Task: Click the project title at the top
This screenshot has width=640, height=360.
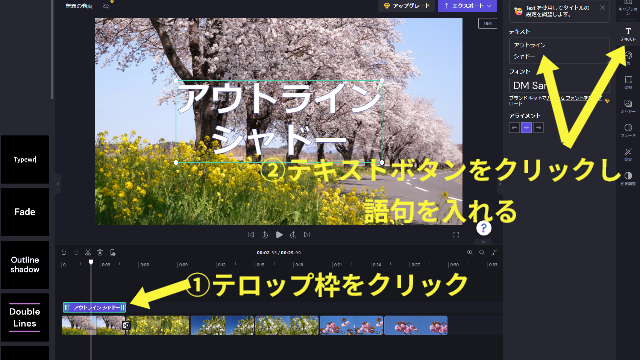Action: [x=79, y=6]
